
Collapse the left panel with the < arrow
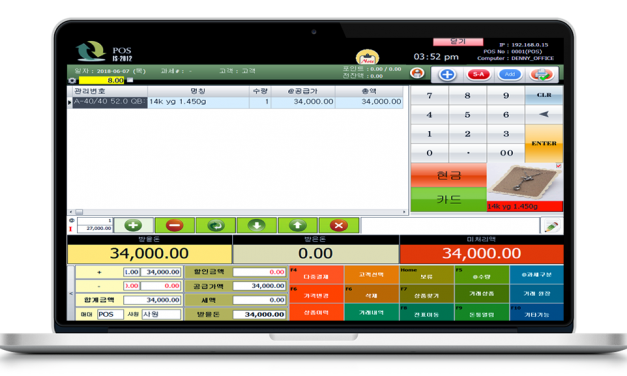pos(71,293)
